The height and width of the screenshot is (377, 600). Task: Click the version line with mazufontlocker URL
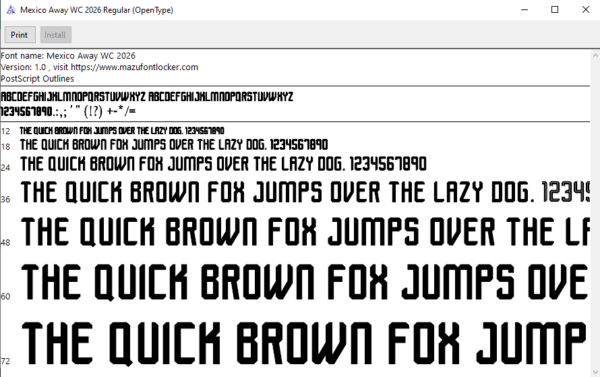pyautogui.click(x=99, y=67)
